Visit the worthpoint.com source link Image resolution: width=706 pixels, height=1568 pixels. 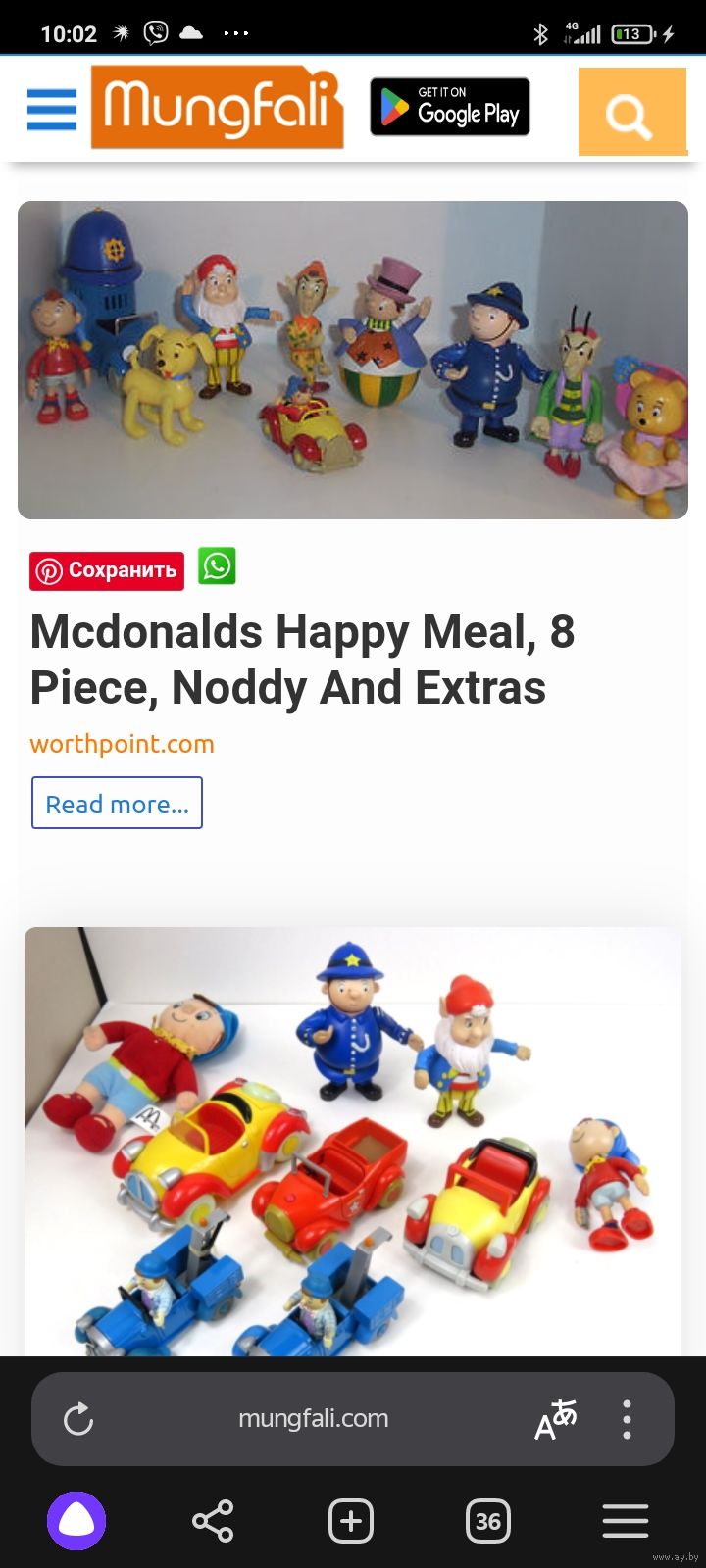tap(122, 744)
